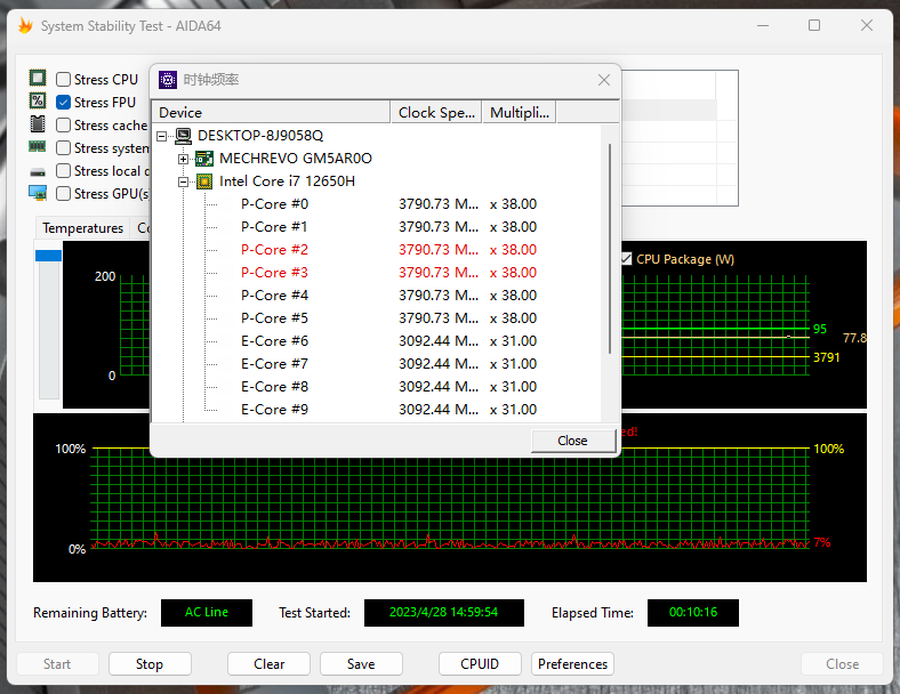900x694 pixels.
Task: Enable the Stress CPU checkbox
Action: pyautogui.click(x=63, y=79)
